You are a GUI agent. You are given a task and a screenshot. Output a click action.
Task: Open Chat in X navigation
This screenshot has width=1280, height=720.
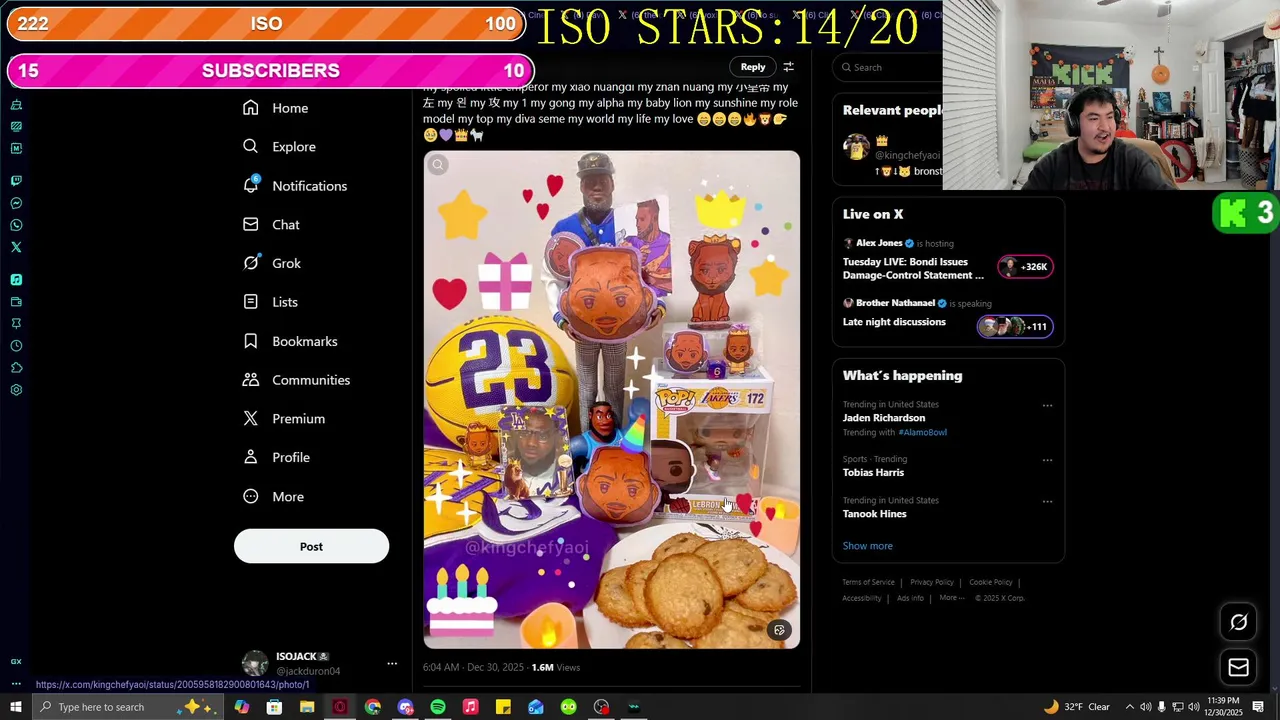[271, 225]
